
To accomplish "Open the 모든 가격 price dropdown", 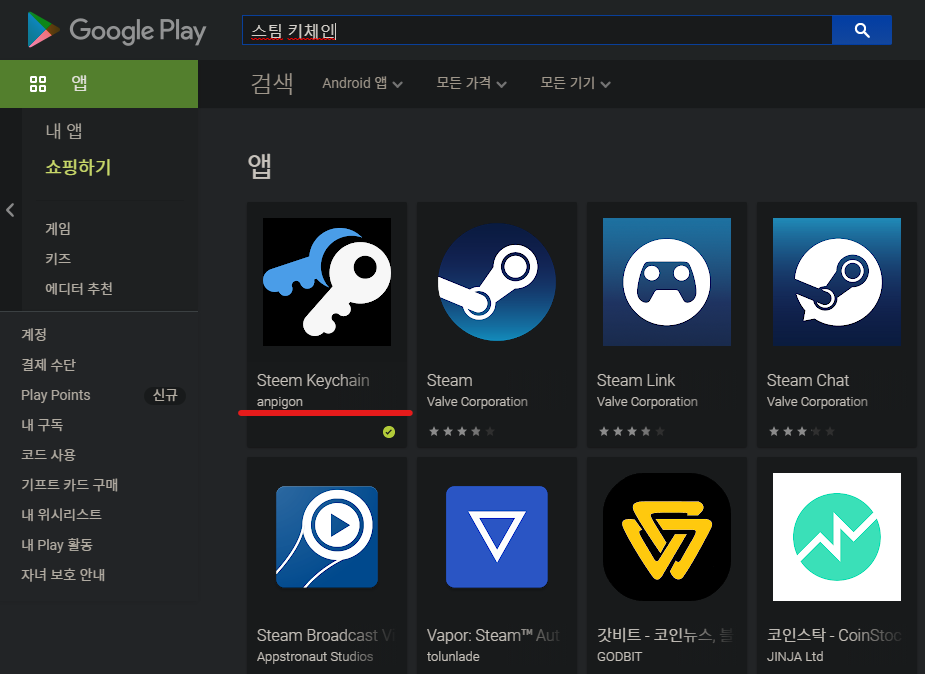I will pyautogui.click(x=471, y=83).
